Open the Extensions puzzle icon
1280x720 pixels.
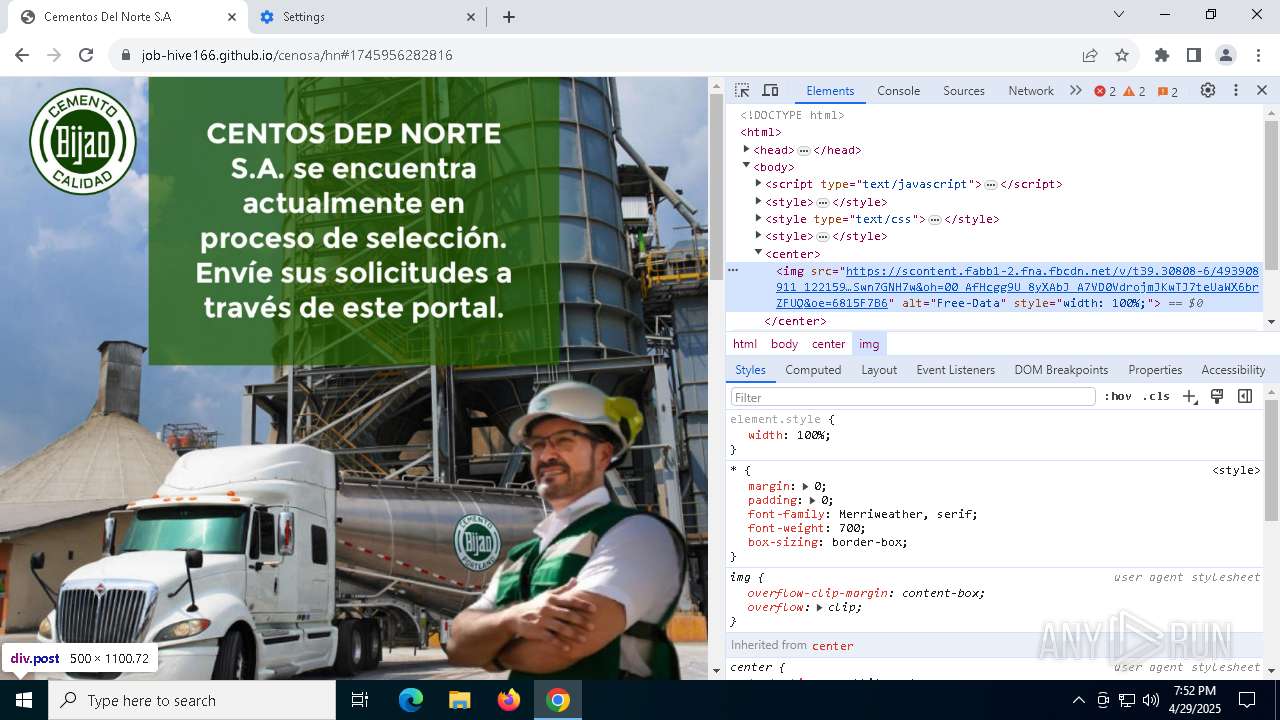(x=1162, y=55)
